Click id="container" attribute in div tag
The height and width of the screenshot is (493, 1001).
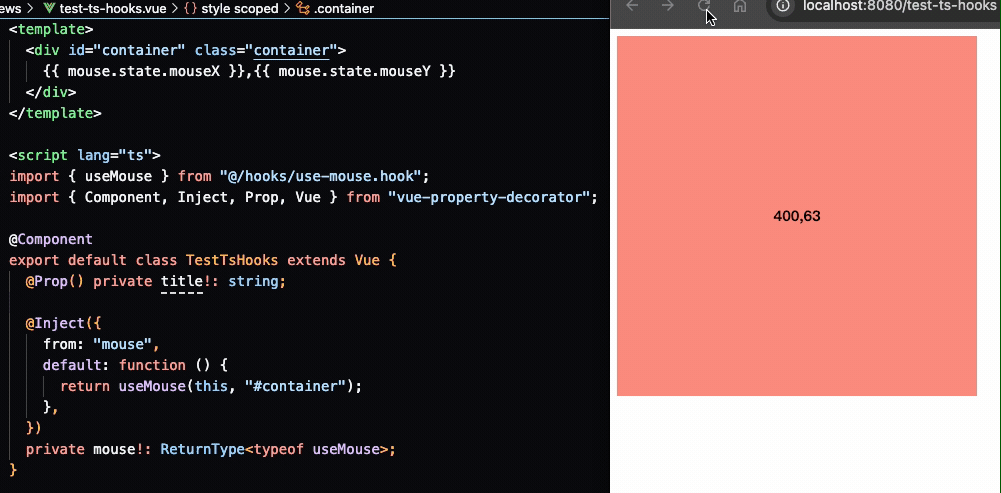tap(126, 50)
